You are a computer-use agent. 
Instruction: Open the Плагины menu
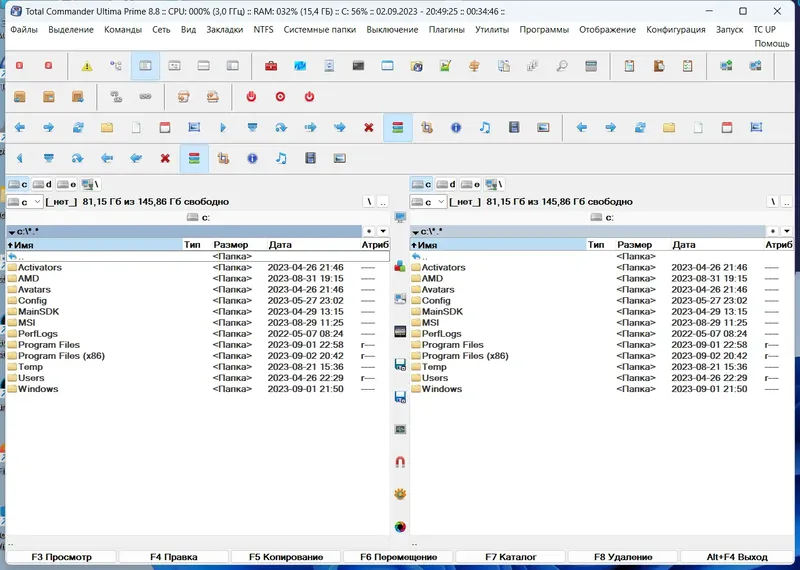446,30
